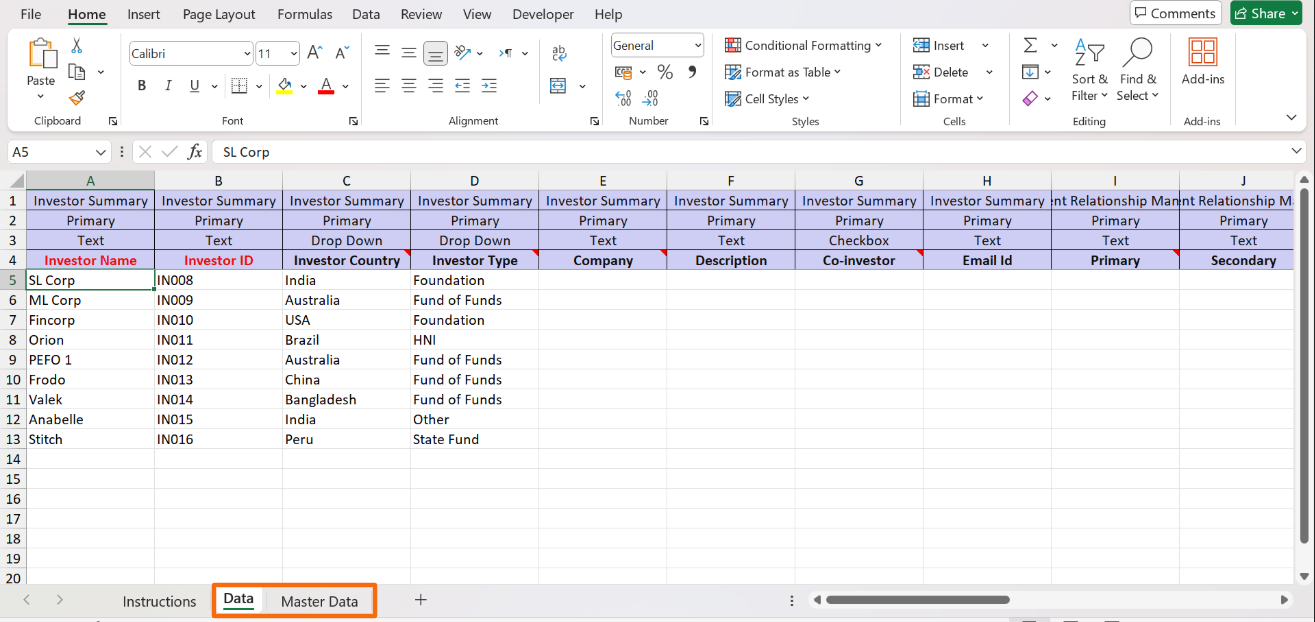1315x622 pixels.
Task: Click the Percent Style icon
Action: coord(665,72)
